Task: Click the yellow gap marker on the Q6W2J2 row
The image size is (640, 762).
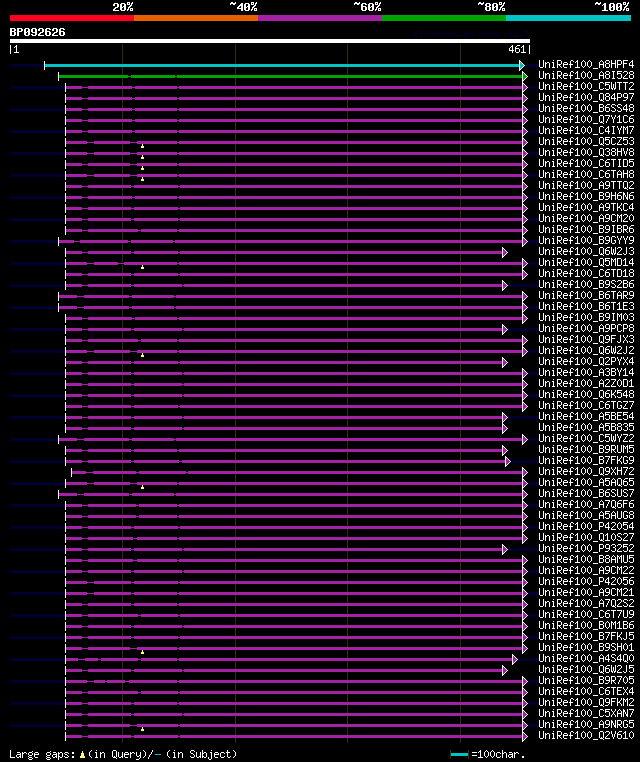Action: click(x=142, y=355)
